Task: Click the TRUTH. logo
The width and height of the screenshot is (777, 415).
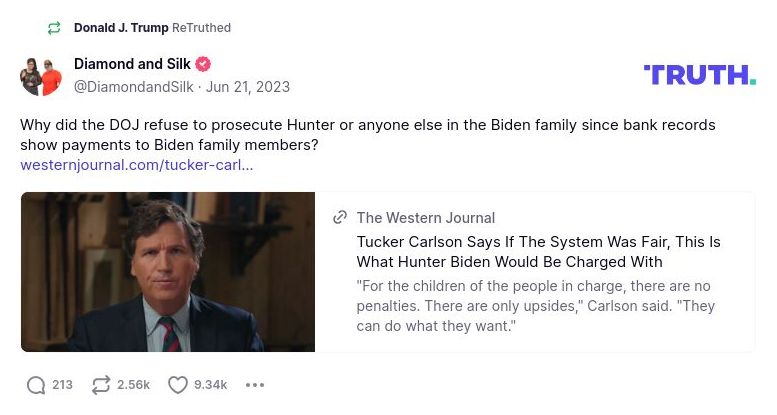Action: 699,75
